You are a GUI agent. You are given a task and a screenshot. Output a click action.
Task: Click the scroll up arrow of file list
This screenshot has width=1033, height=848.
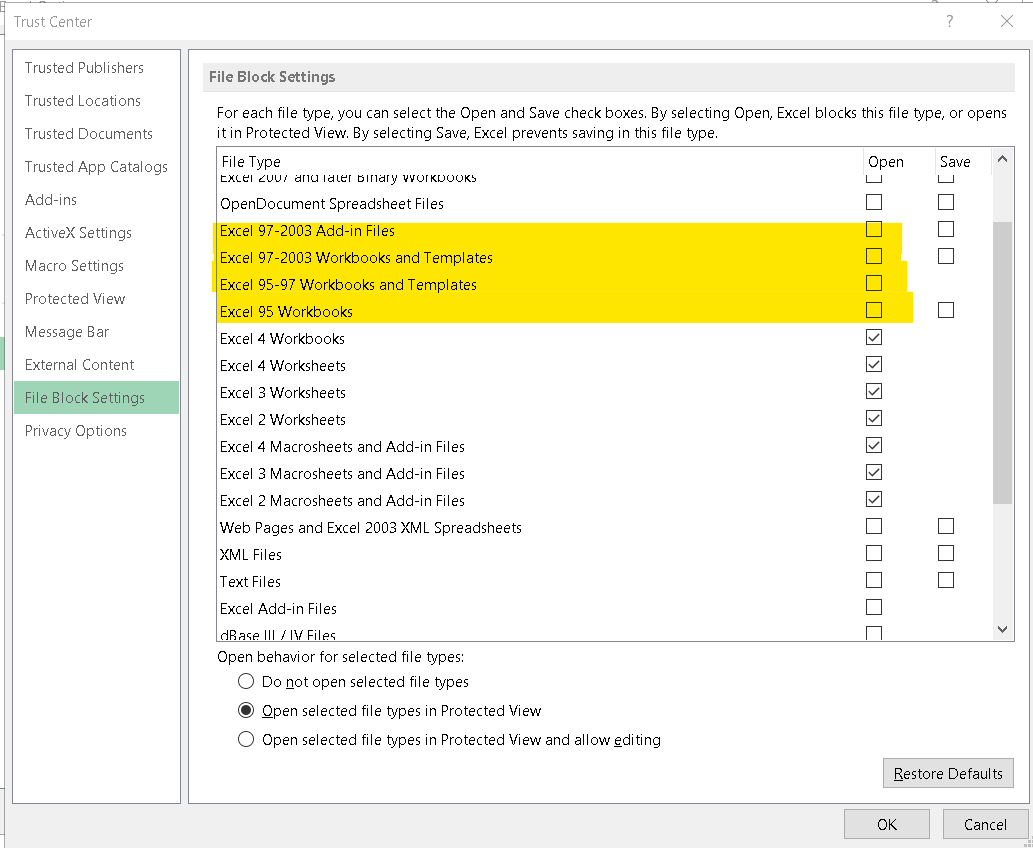pos(1002,159)
